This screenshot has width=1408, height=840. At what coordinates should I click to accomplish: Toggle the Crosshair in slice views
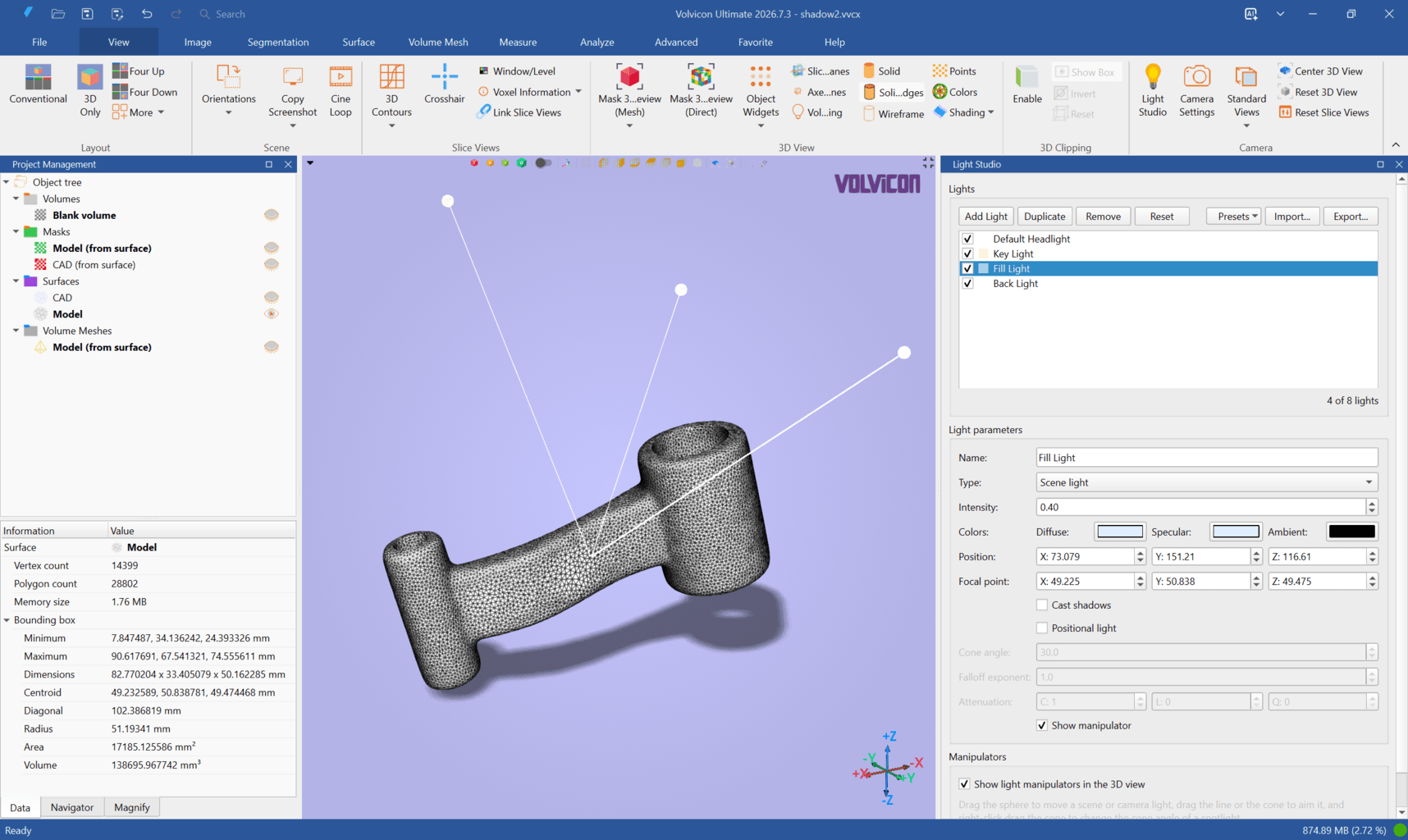coord(445,84)
